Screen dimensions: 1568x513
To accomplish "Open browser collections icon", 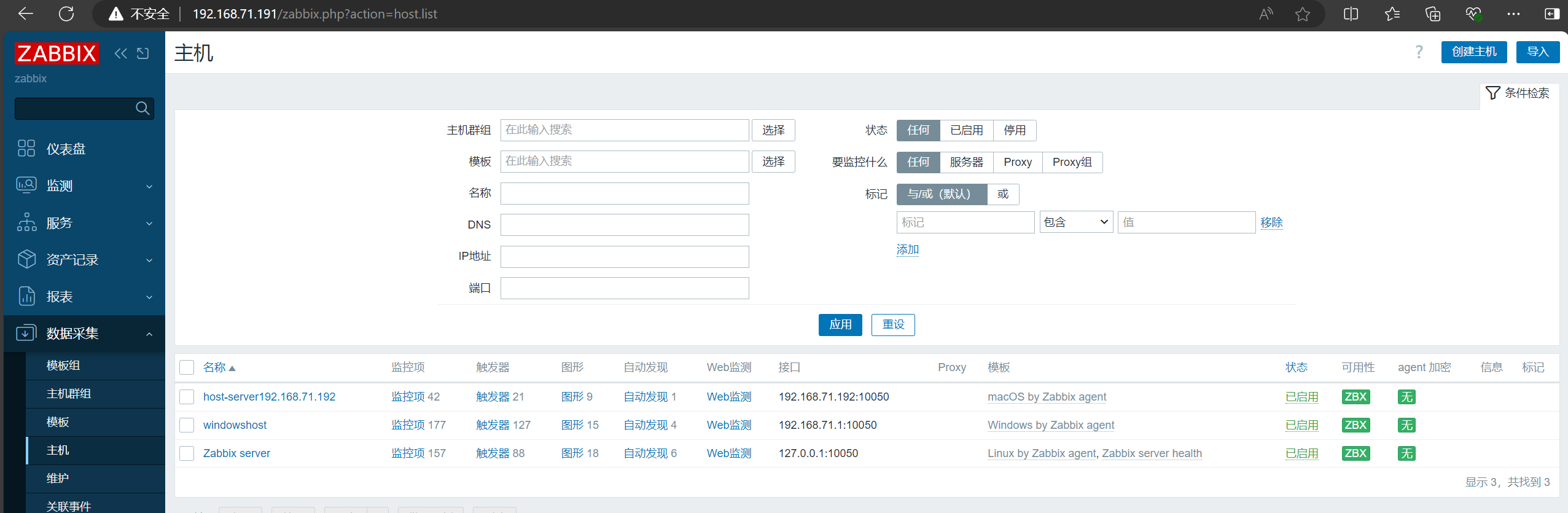I will [x=1433, y=14].
